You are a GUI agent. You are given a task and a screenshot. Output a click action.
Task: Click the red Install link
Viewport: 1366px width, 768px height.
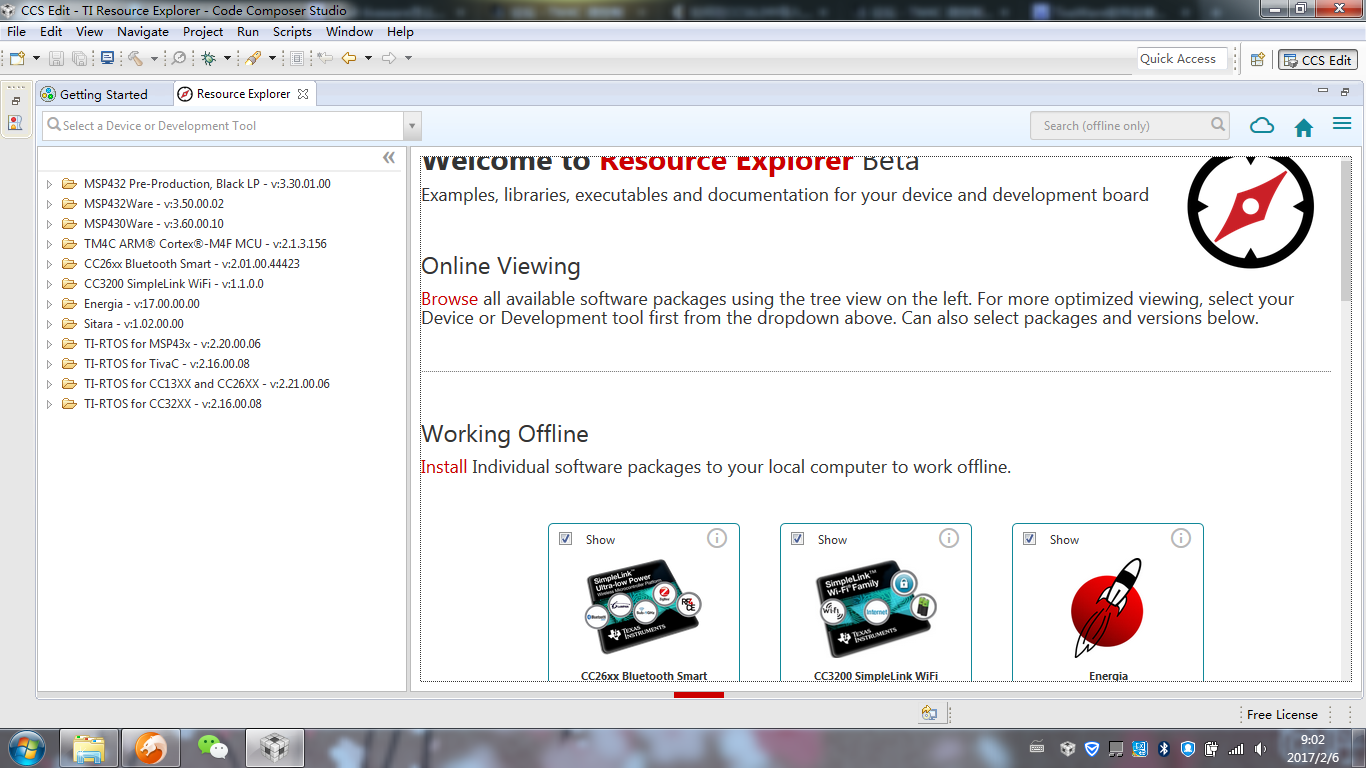pyautogui.click(x=444, y=467)
